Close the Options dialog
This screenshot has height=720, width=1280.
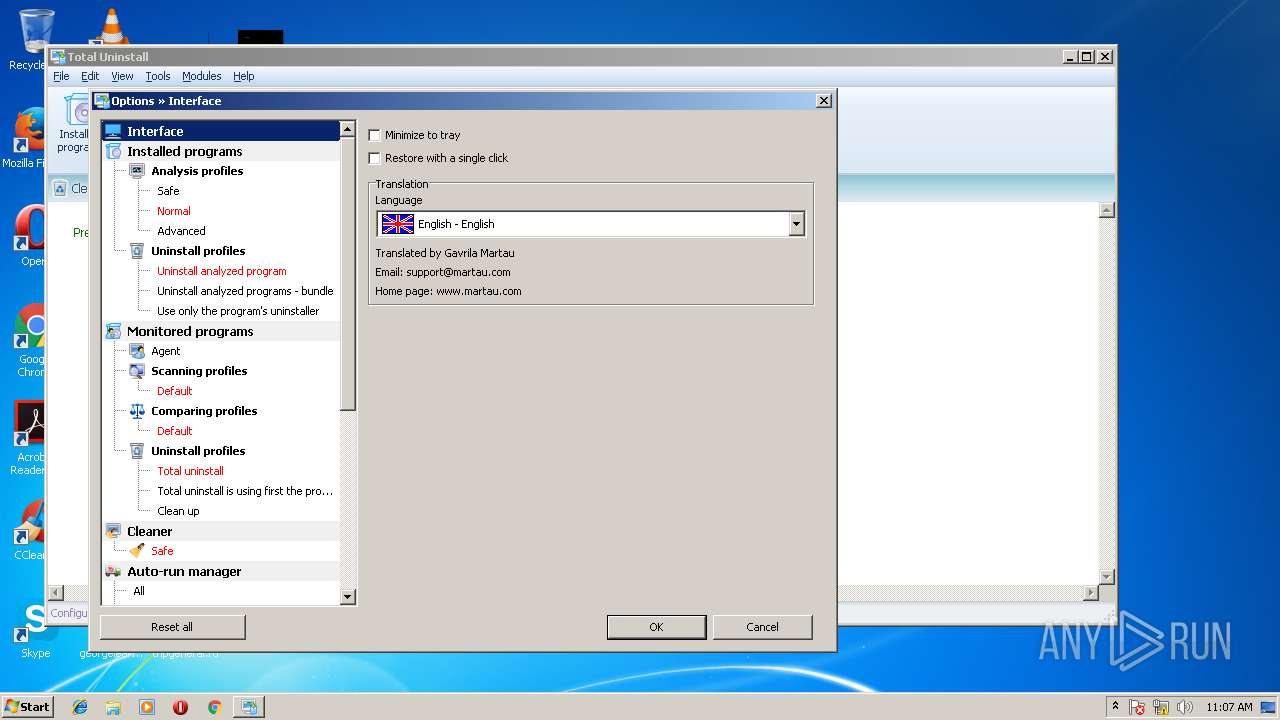pos(823,101)
